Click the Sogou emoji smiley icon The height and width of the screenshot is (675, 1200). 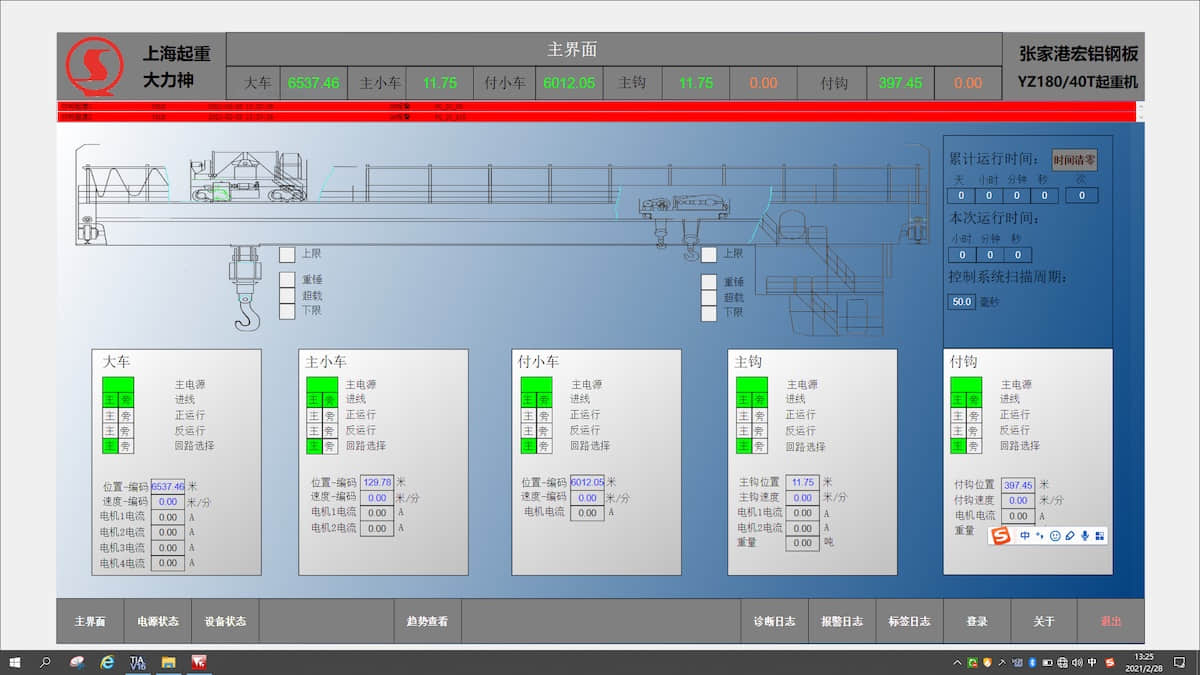pyautogui.click(x=1054, y=536)
